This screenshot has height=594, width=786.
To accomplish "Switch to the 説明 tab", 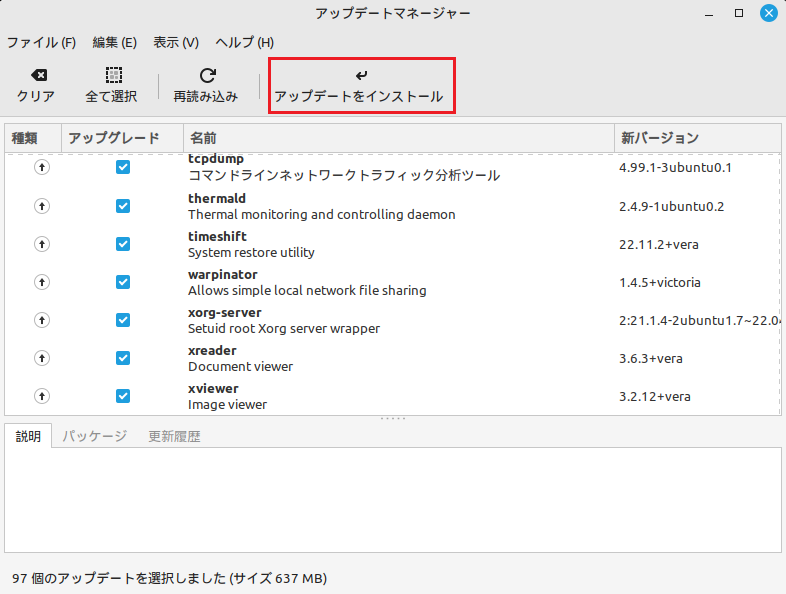I will (28, 436).
